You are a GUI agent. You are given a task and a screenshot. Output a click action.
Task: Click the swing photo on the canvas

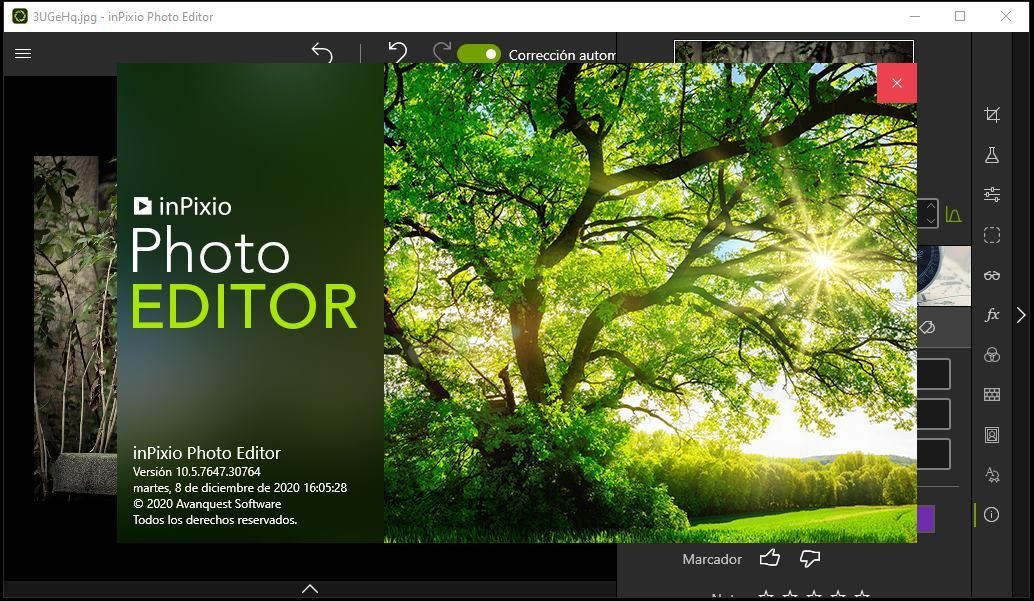click(75, 327)
